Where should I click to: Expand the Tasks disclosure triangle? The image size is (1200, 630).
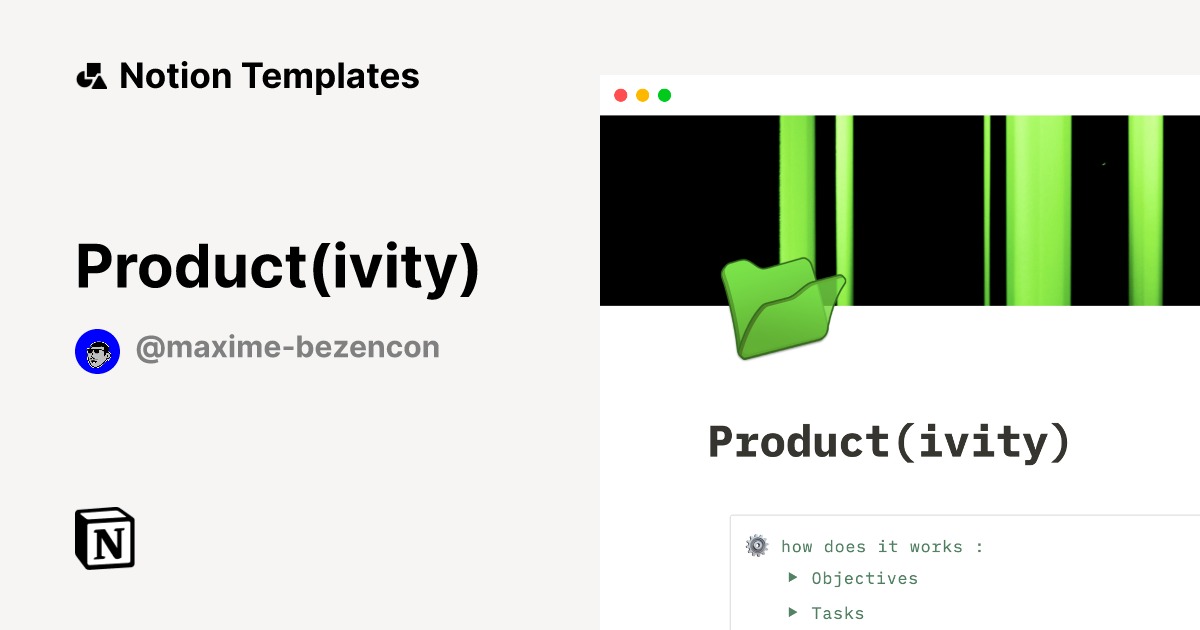793,613
